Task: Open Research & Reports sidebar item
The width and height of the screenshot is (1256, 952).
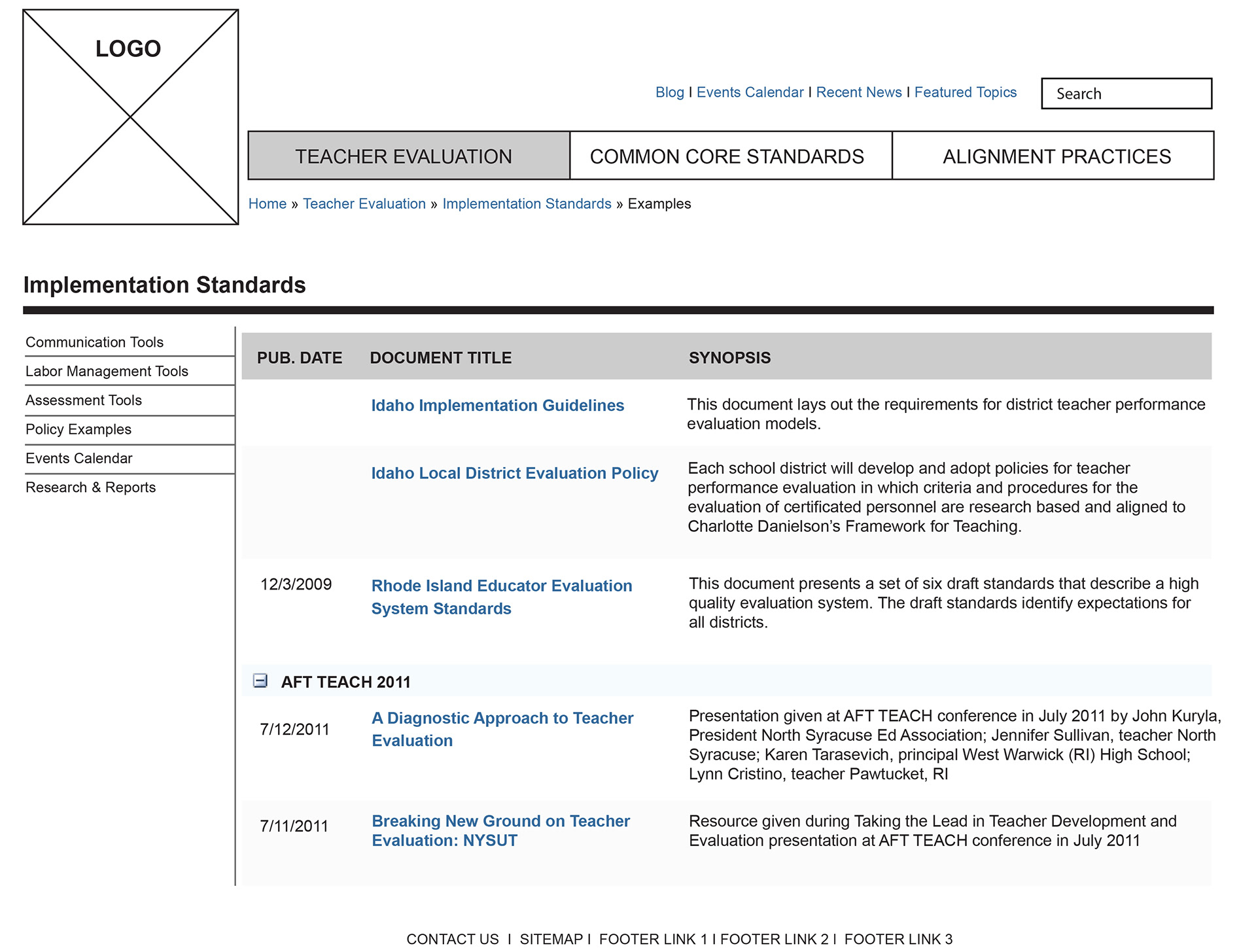Action: [x=90, y=487]
